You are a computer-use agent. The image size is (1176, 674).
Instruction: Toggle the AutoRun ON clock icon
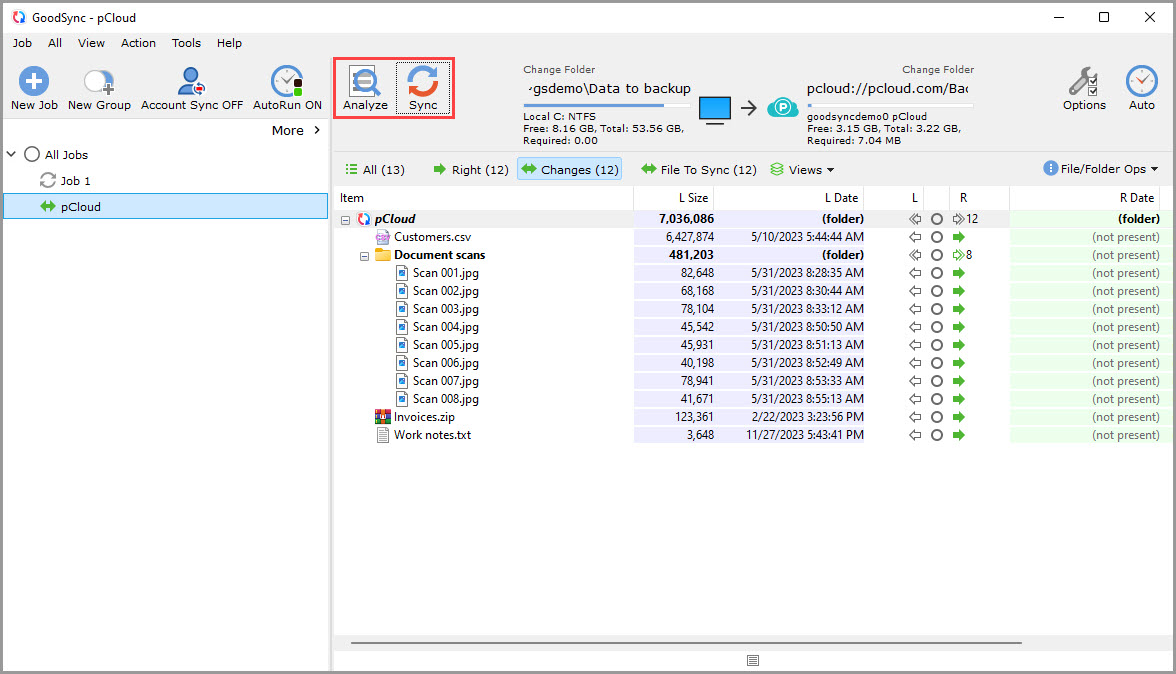click(x=286, y=81)
